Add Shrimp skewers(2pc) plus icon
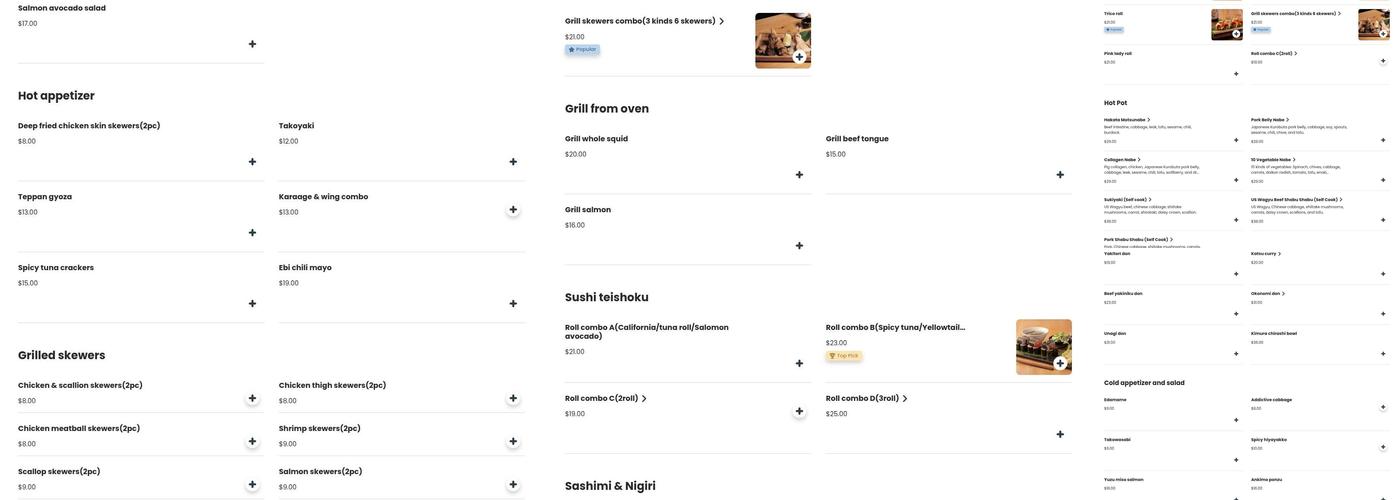 click(513, 442)
